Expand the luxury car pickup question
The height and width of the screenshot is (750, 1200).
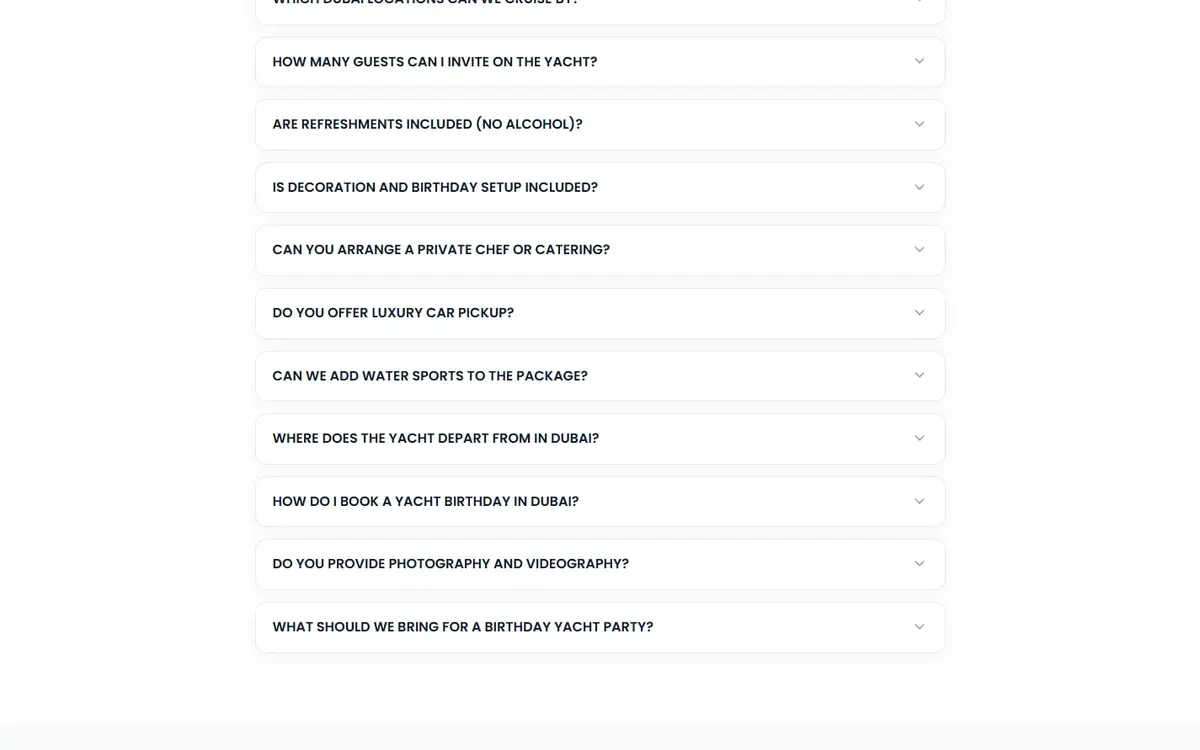(x=600, y=313)
